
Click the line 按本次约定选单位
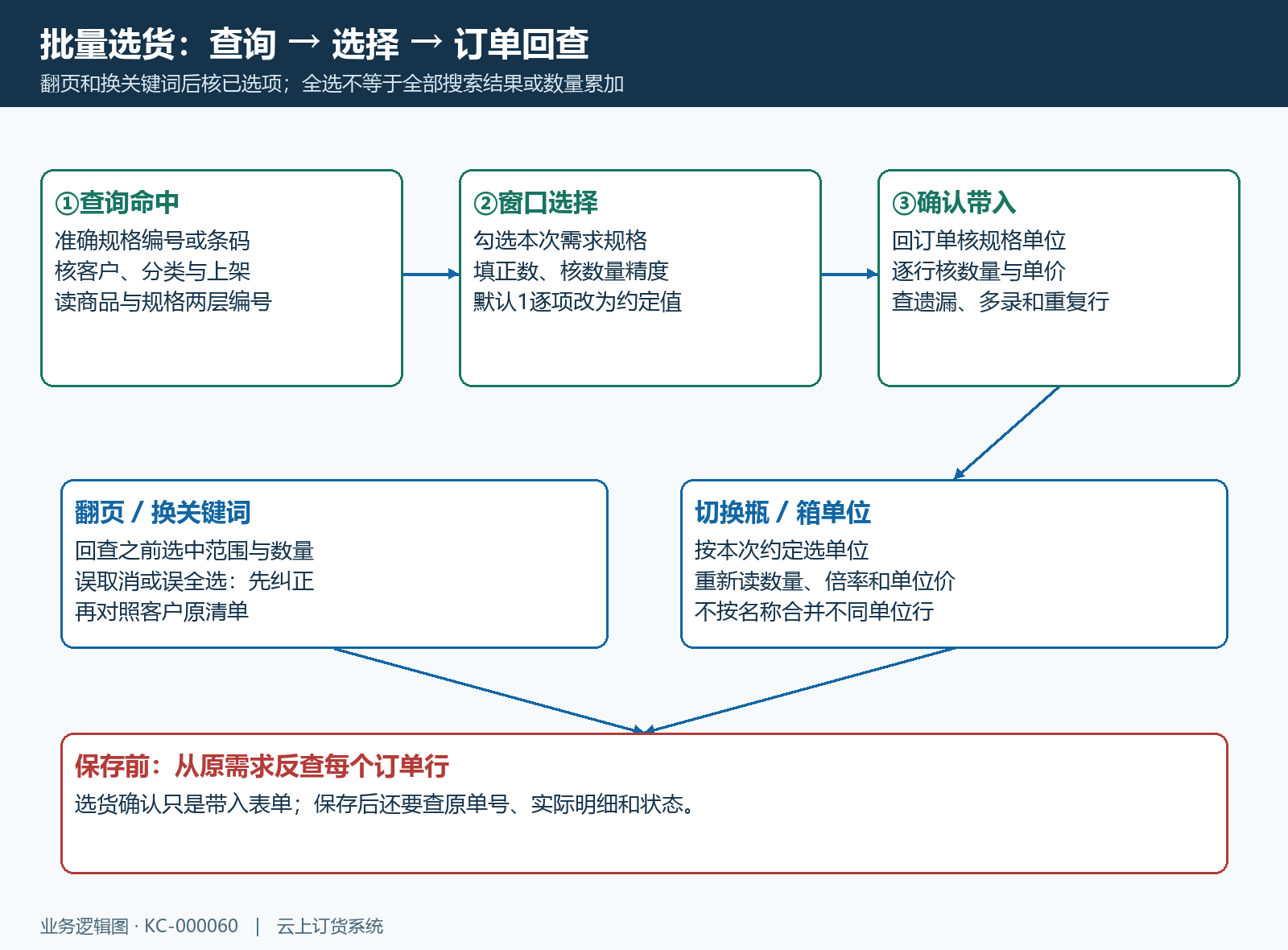[x=782, y=551]
